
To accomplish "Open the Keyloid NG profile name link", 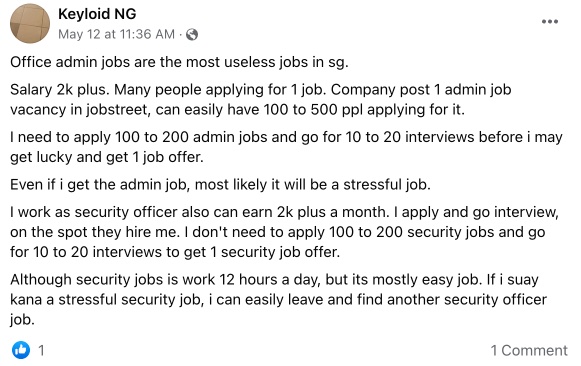I will pyautogui.click(x=97, y=14).
